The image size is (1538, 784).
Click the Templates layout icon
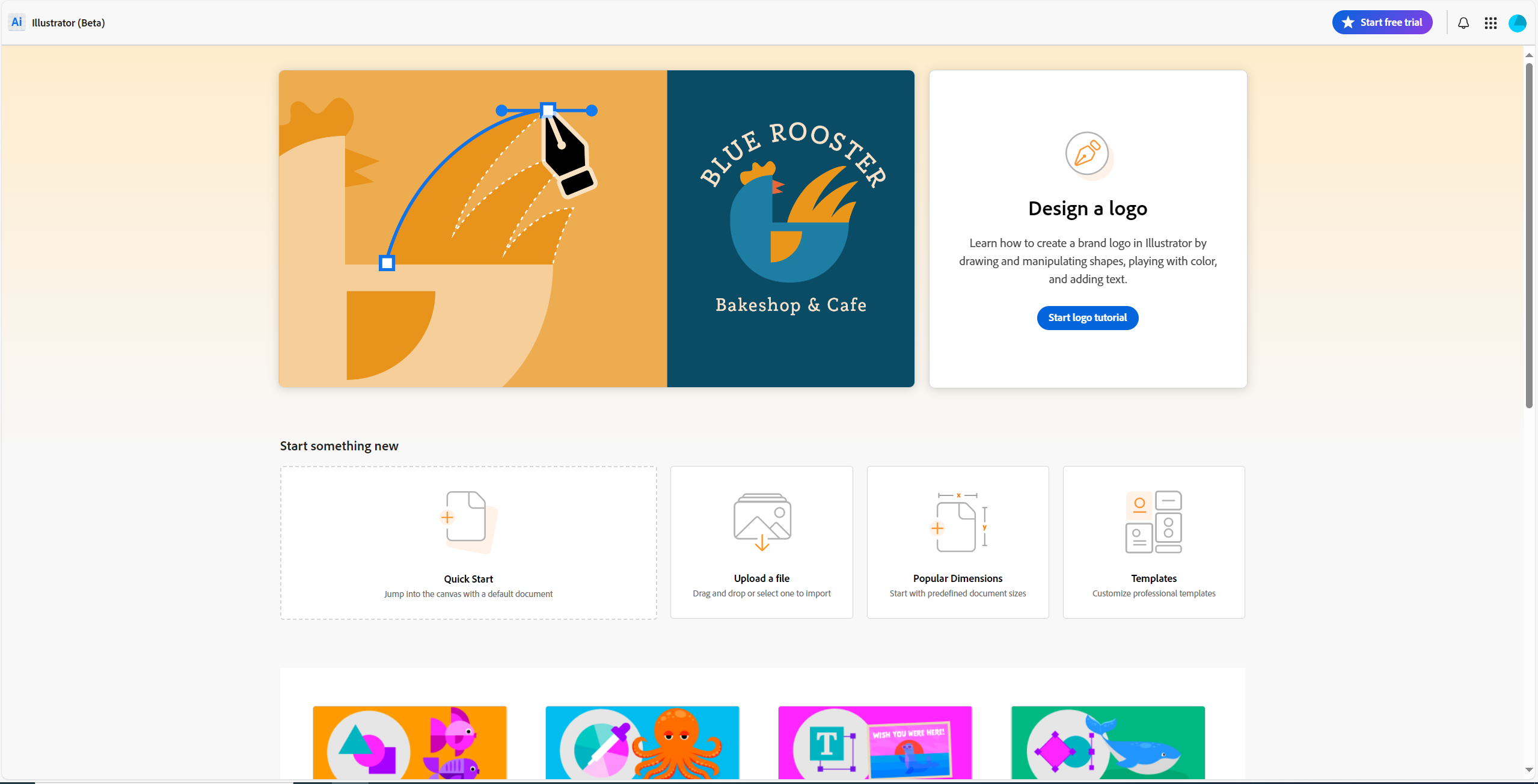[x=1153, y=521]
